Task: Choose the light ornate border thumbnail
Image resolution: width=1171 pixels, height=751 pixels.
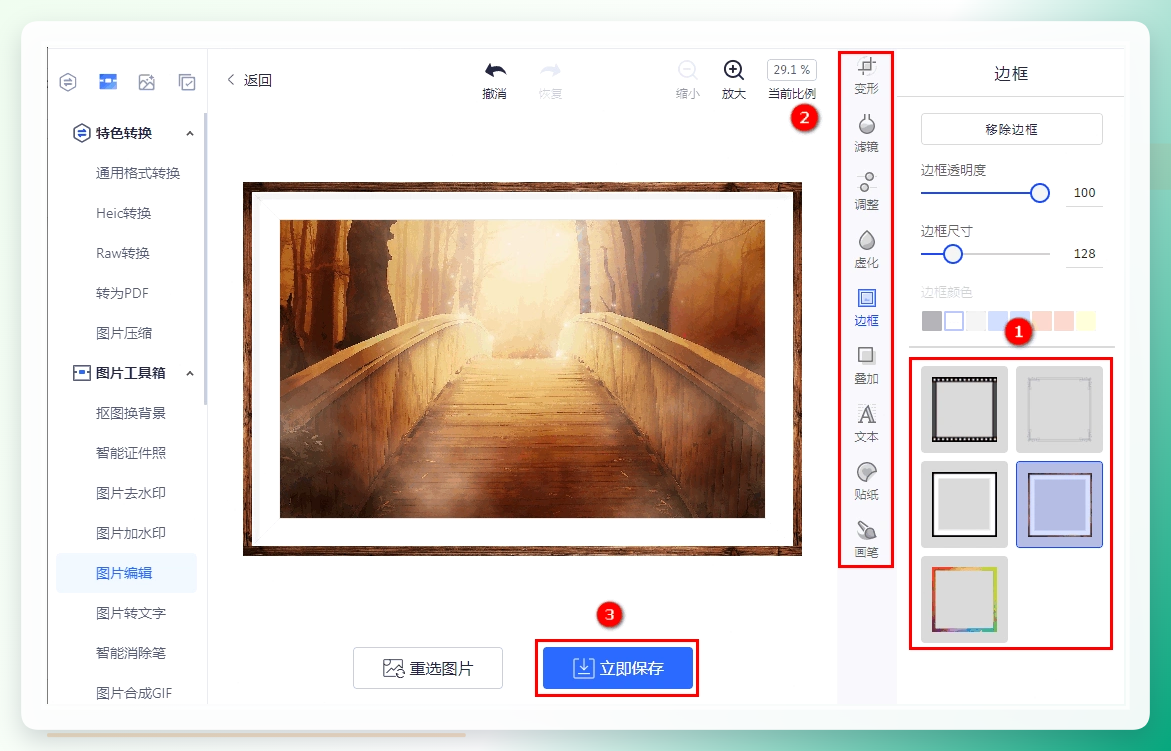Action: pyautogui.click(x=1059, y=409)
